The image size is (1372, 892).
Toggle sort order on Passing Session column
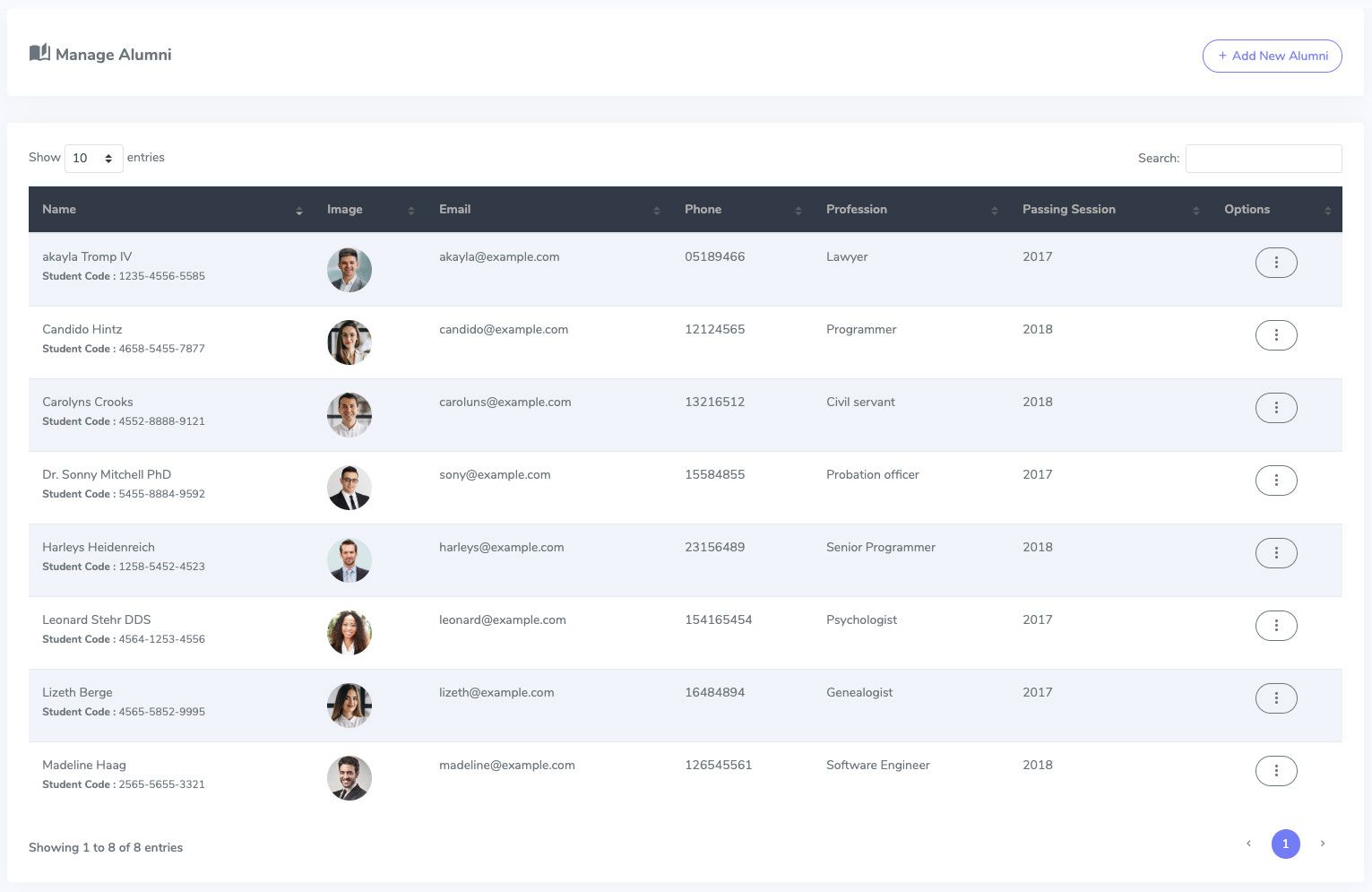1196,212
